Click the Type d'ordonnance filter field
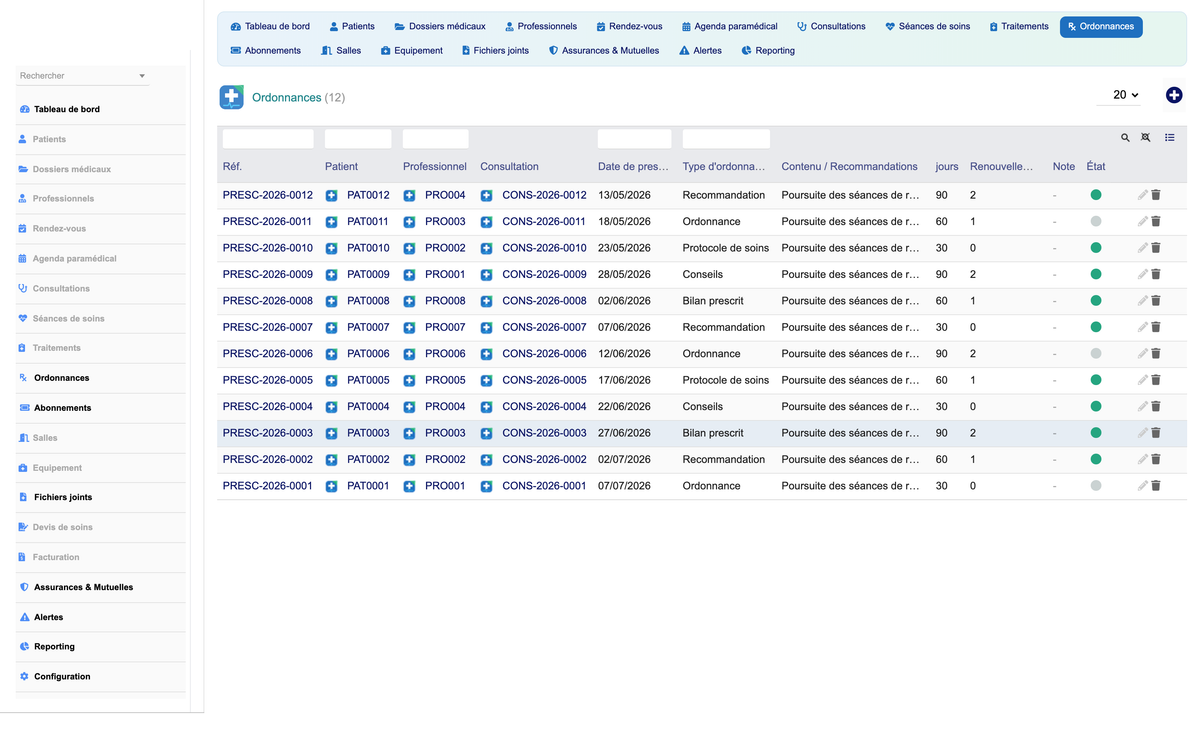Viewport: 1200px width, 743px height. 726,139
